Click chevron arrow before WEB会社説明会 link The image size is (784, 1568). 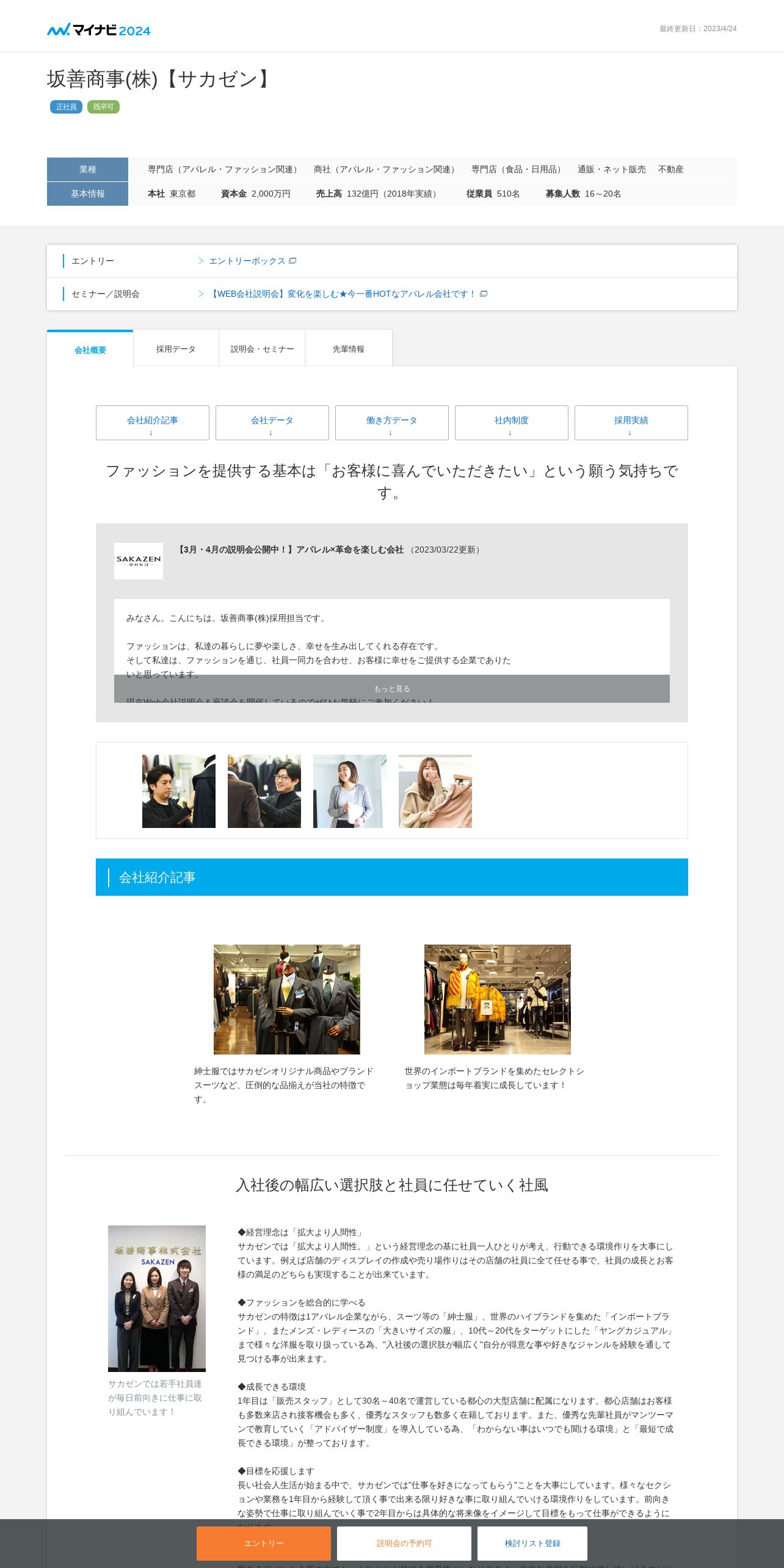[201, 294]
